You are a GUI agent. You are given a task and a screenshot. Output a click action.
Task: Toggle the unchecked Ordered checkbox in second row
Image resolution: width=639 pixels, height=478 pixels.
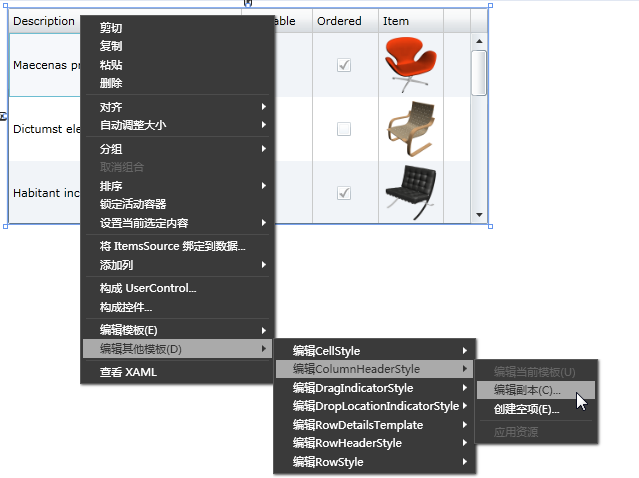point(344,129)
